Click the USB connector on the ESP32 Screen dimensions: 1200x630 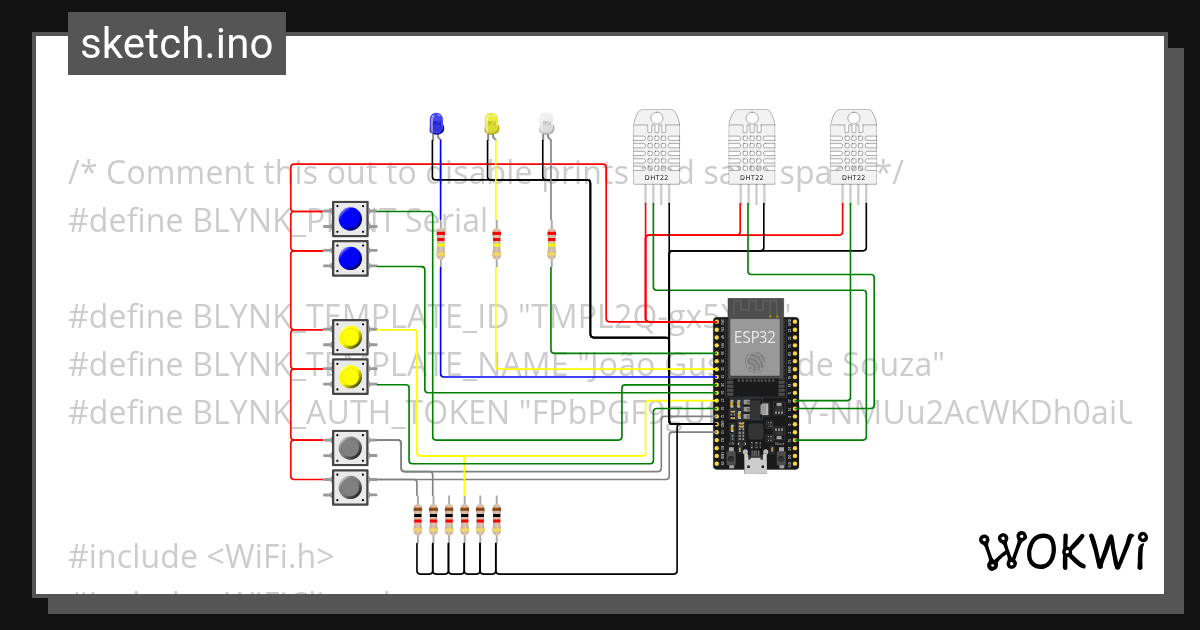757,462
